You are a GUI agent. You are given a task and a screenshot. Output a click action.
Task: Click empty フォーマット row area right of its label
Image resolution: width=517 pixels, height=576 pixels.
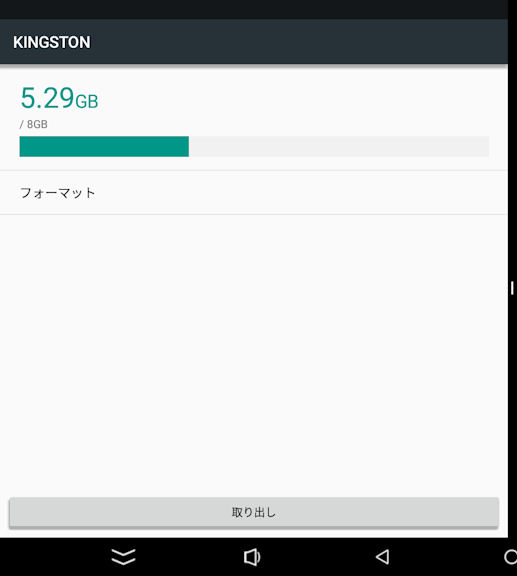coord(301,193)
